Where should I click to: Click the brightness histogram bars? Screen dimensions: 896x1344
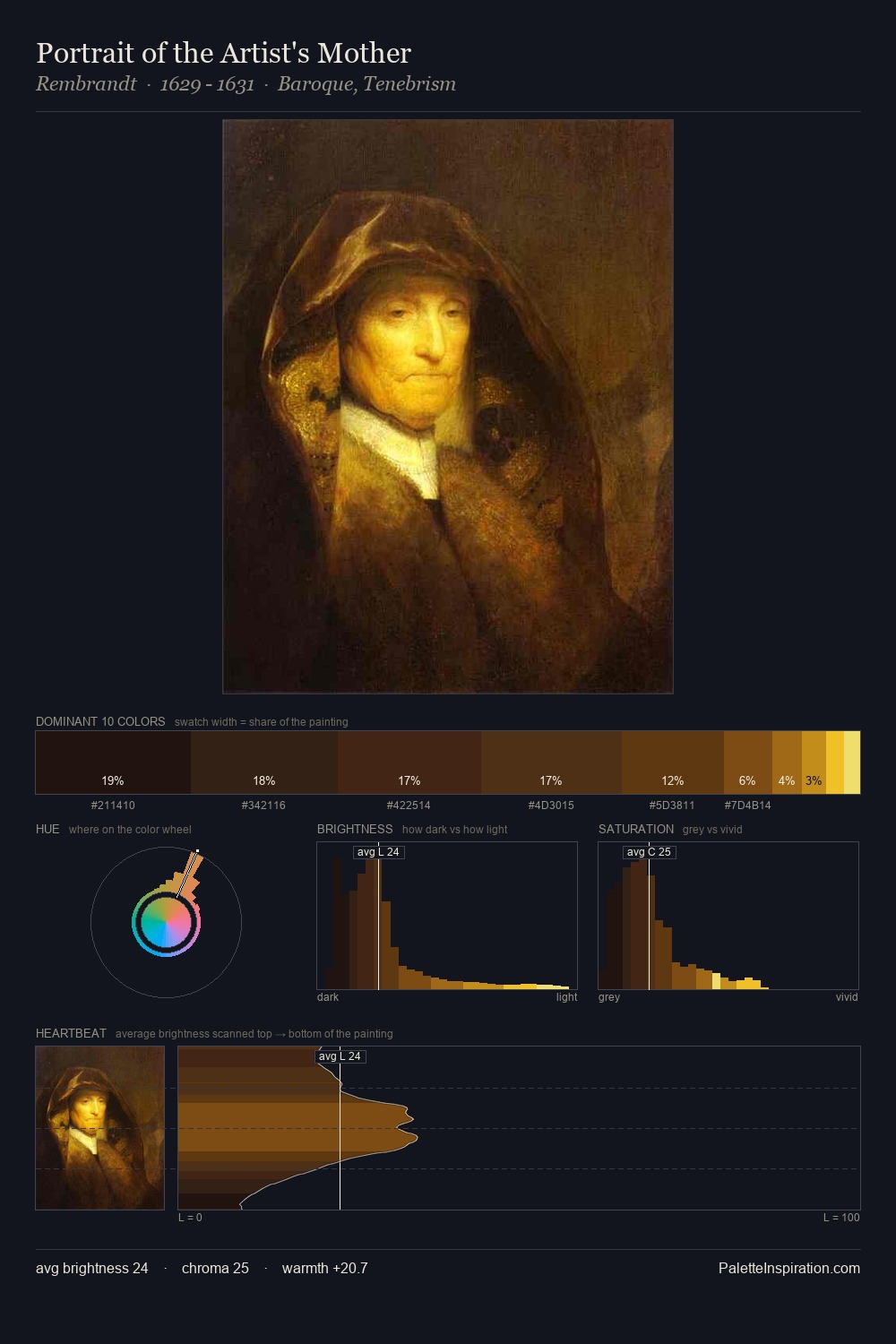click(447, 923)
